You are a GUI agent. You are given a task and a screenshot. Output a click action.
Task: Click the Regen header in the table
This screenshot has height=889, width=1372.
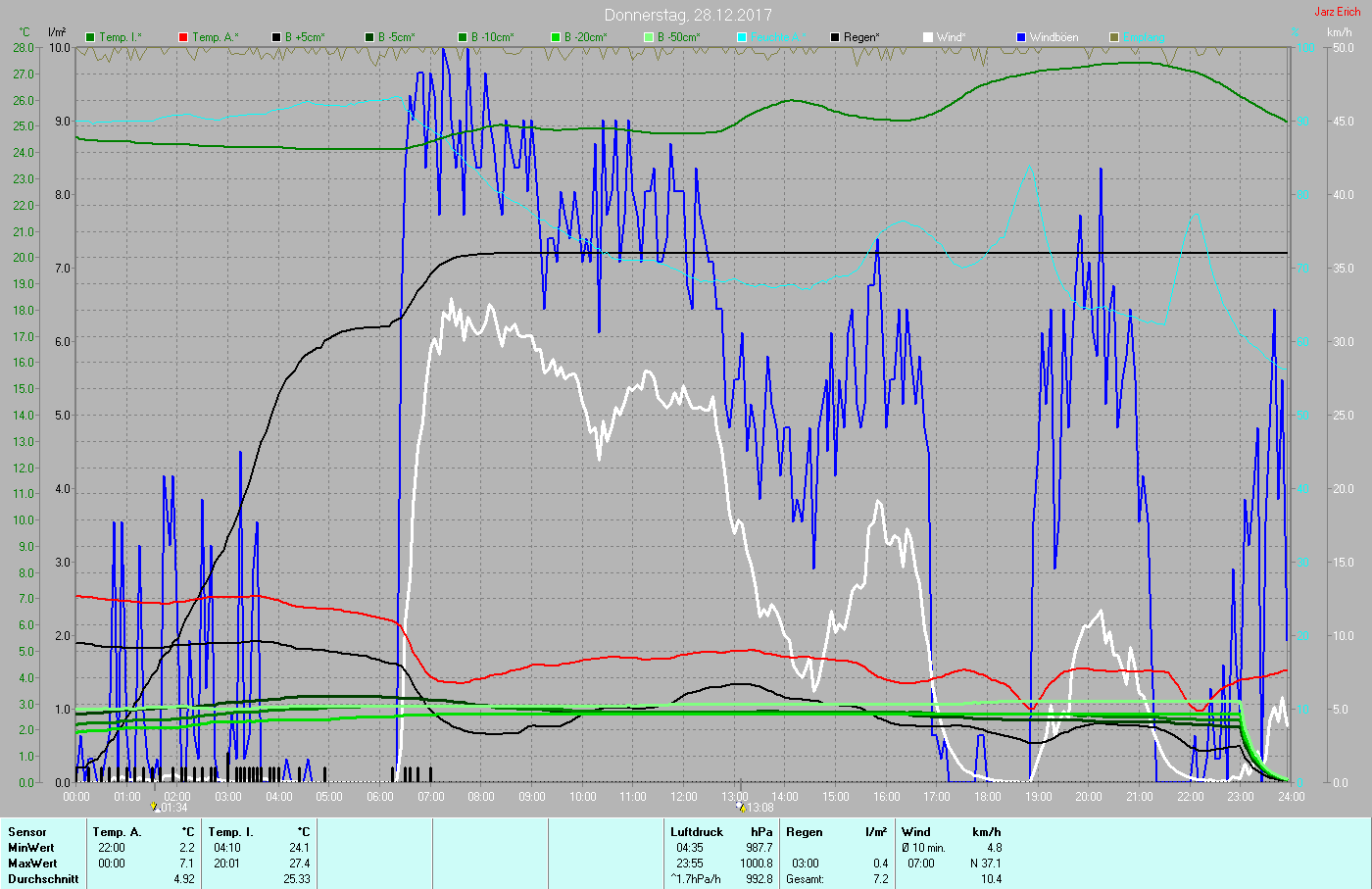(x=805, y=832)
